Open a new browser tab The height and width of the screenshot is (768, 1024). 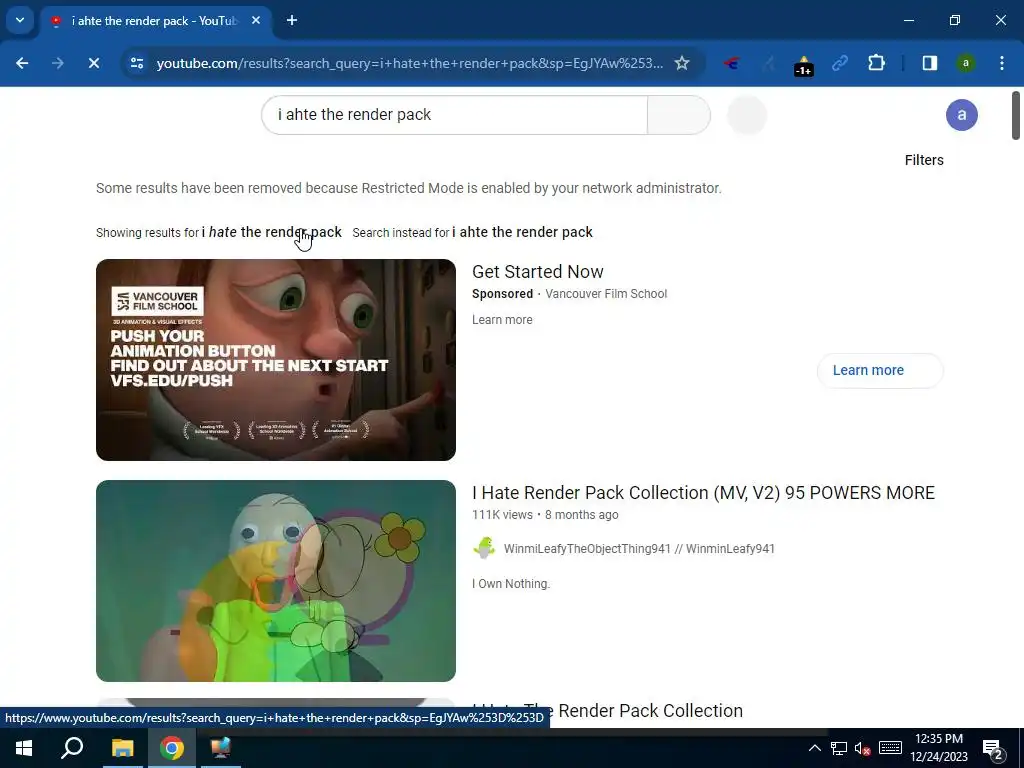[292, 21]
